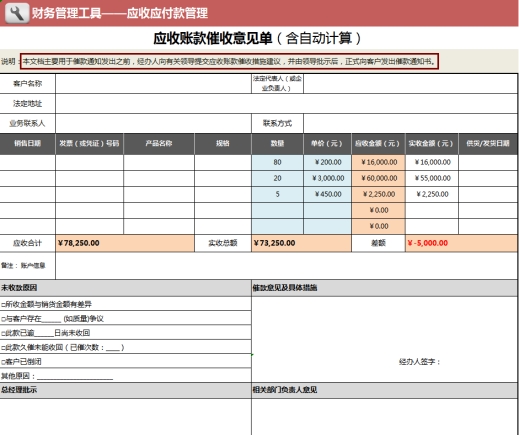Screen dimensions: 519x435
Task: Select the 规格 column header
Action: pyautogui.click(x=223, y=144)
